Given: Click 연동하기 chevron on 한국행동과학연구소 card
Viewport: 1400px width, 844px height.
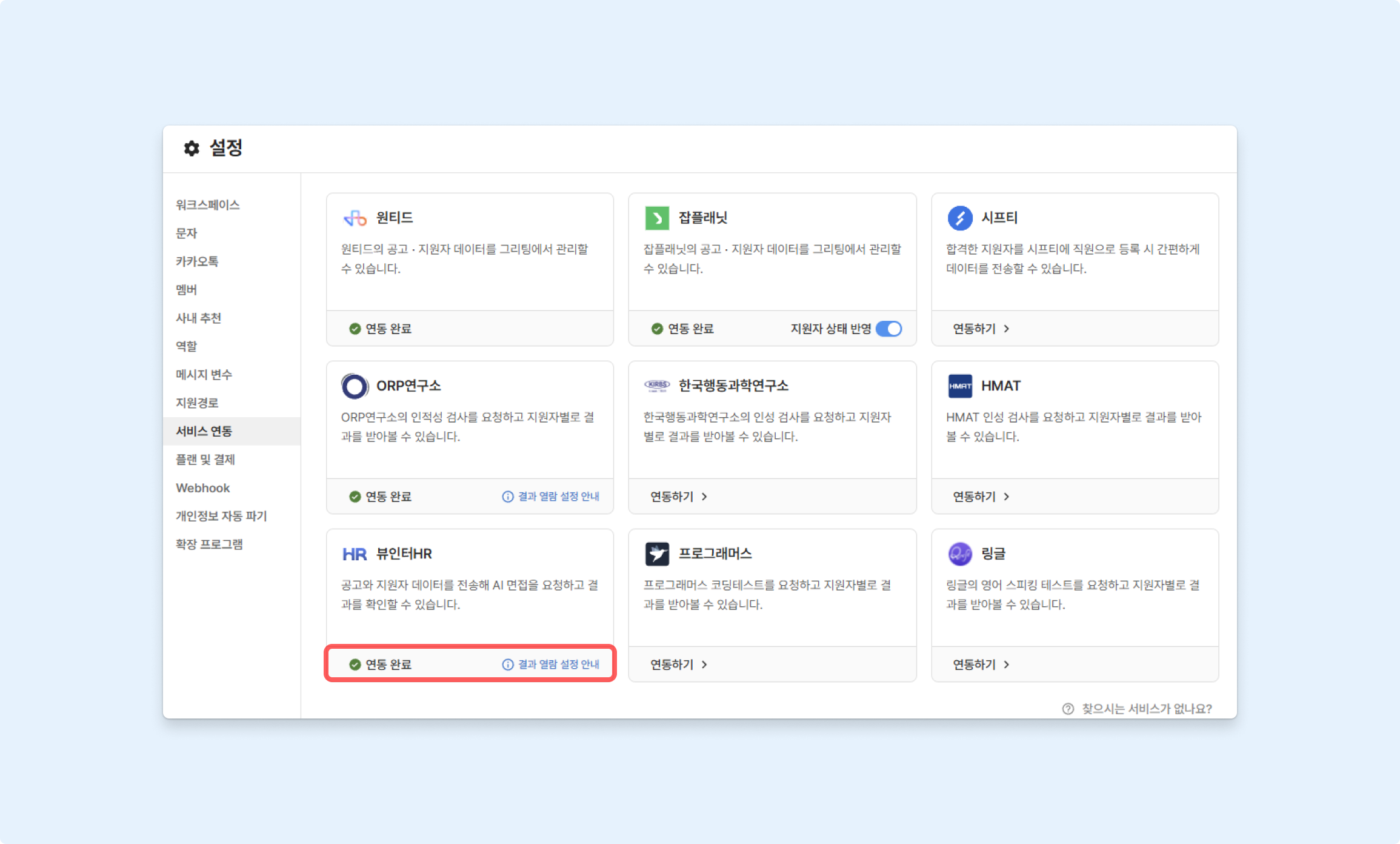Looking at the screenshot, I should [704, 497].
